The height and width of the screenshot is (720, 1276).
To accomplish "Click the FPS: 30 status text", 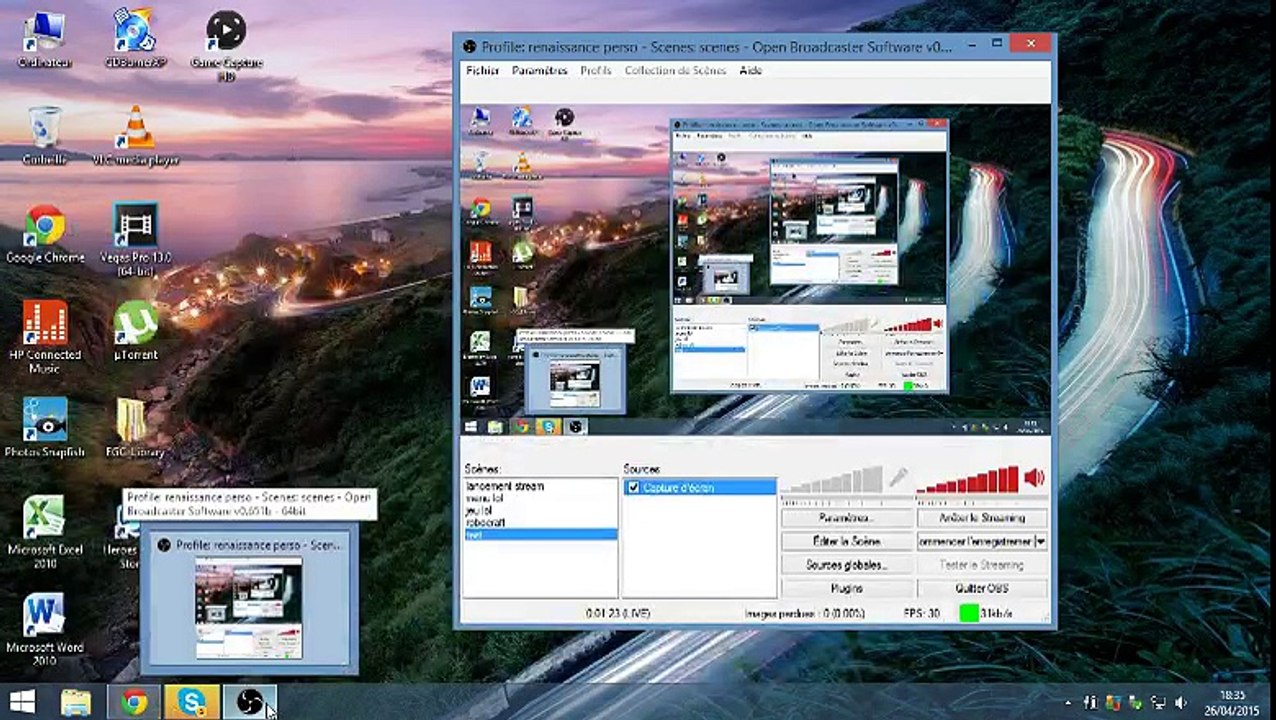I will [921, 612].
